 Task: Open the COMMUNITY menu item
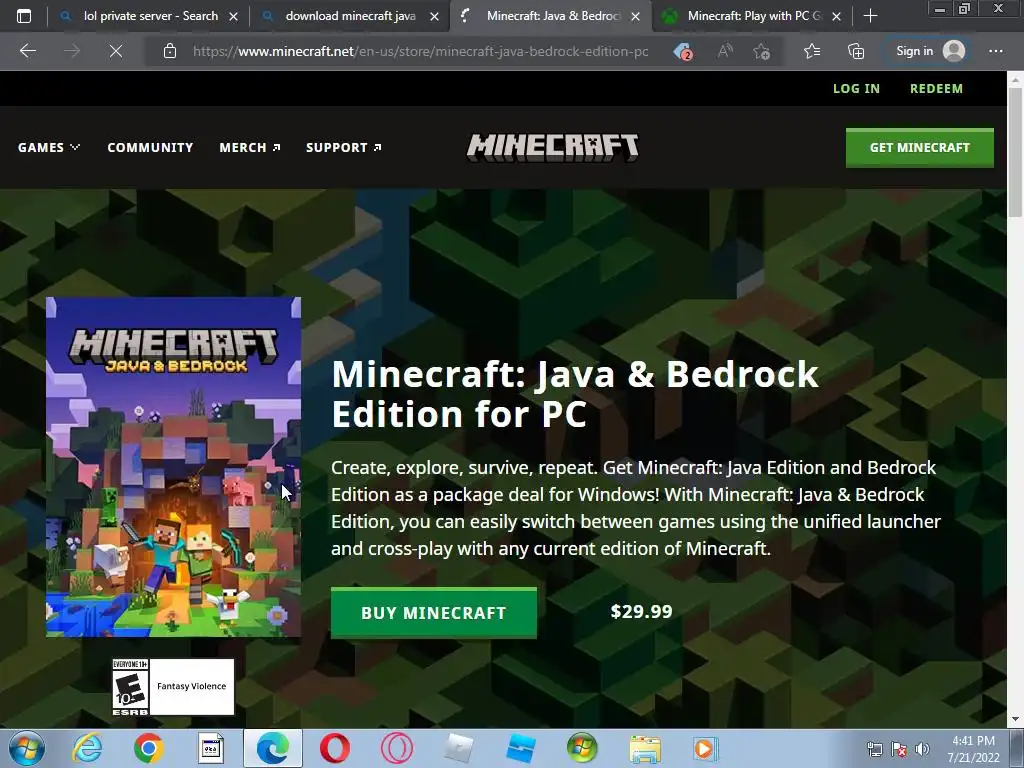pos(150,148)
